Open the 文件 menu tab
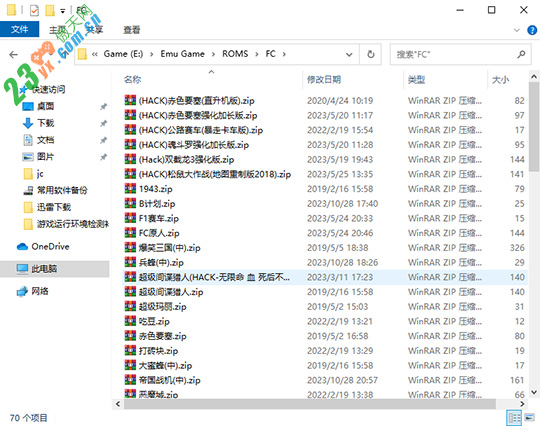The width and height of the screenshot is (540, 426). 20,30
